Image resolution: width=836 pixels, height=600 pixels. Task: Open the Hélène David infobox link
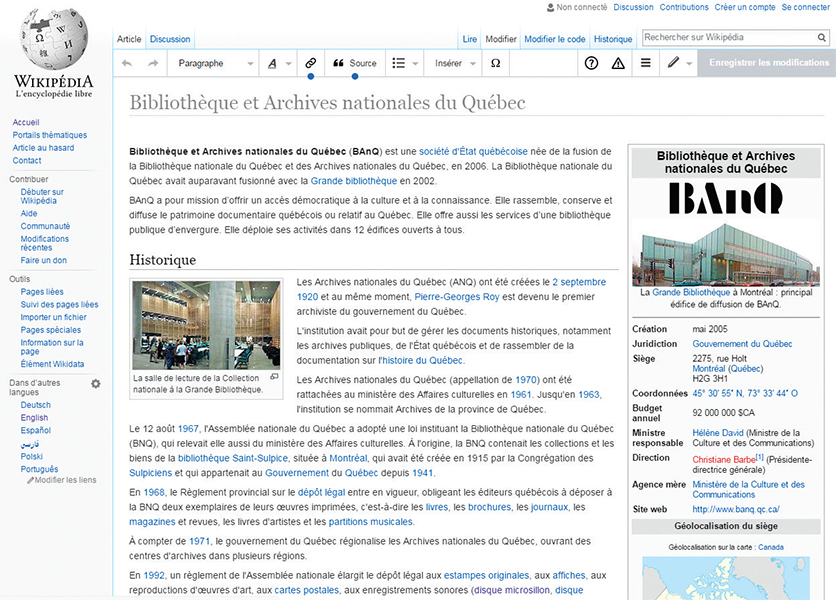(718, 433)
